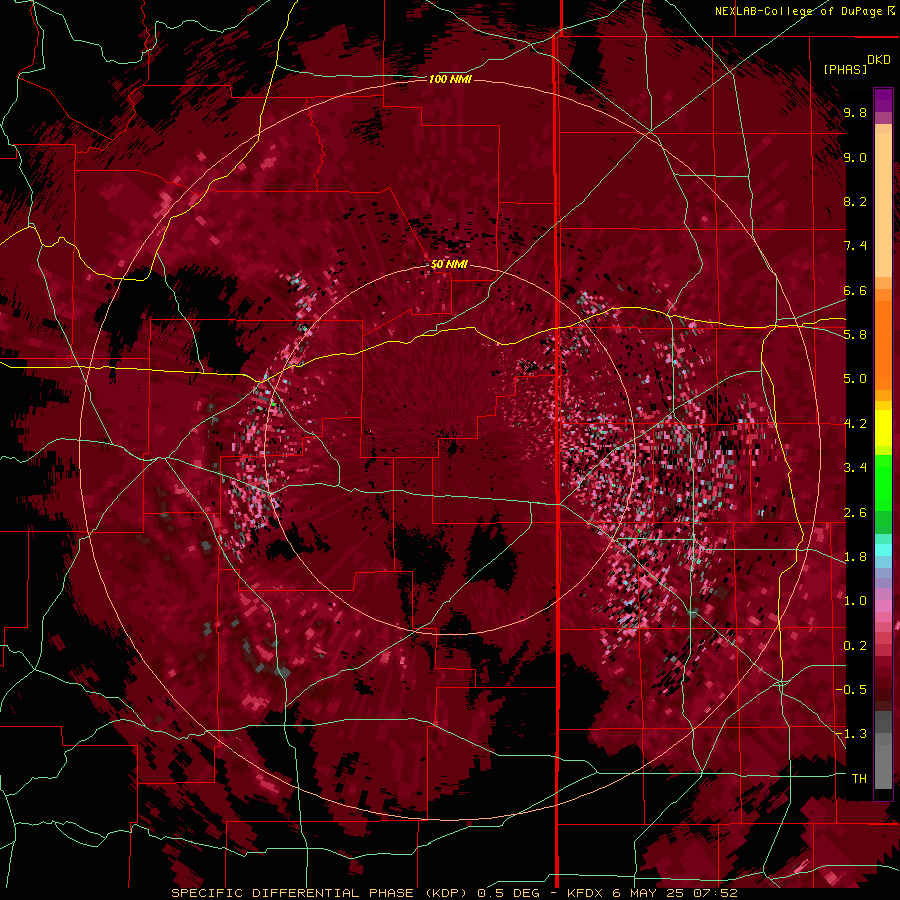
Task: Click the -1.3 value on the color scale
Action: click(851, 734)
